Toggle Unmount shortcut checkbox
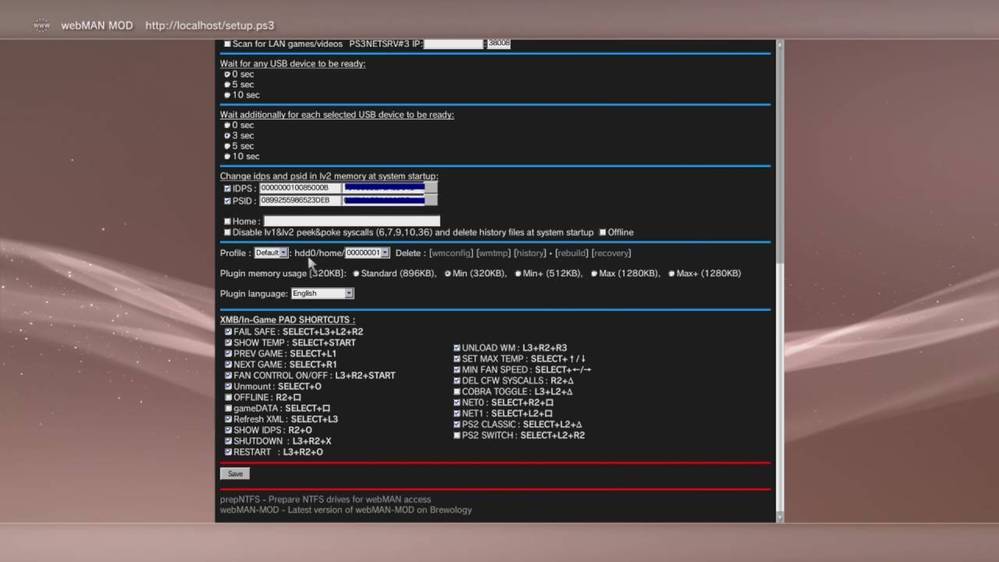 228,386
